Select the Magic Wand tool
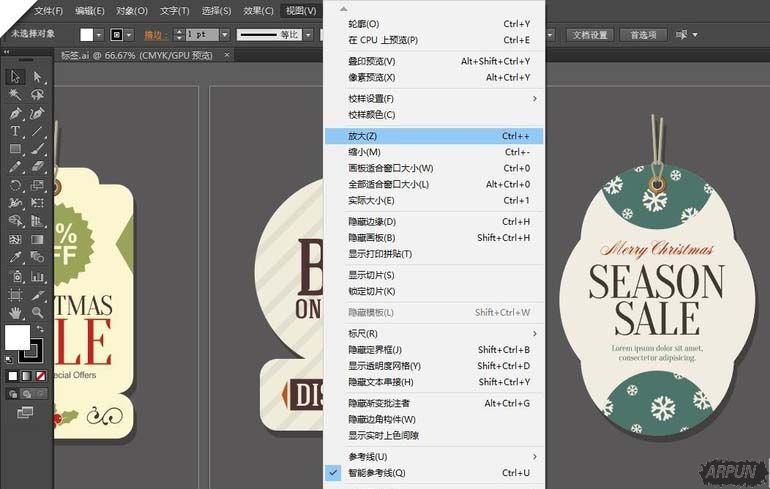The width and height of the screenshot is (770, 489). [x=15, y=95]
